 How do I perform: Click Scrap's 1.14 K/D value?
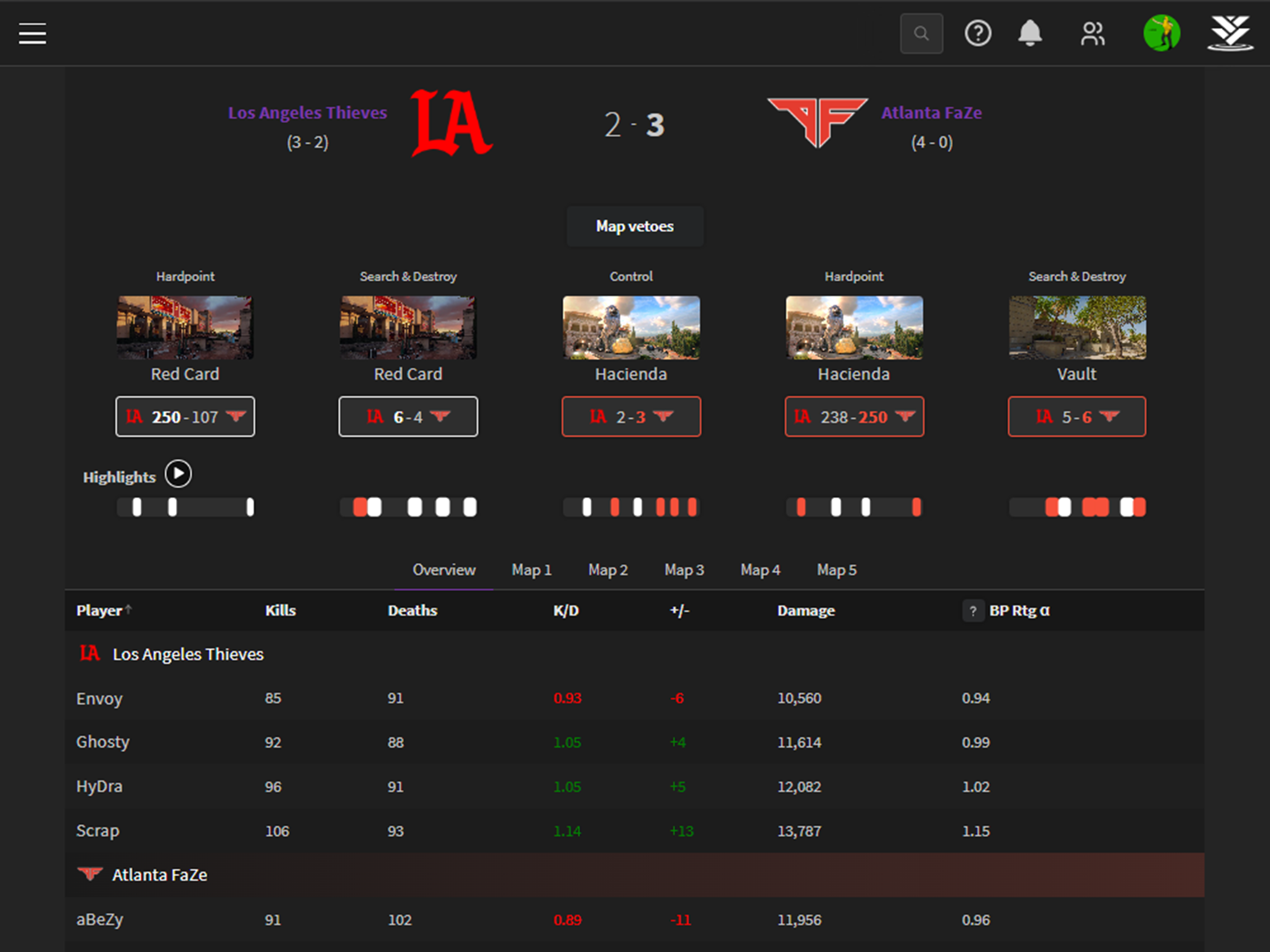567,831
